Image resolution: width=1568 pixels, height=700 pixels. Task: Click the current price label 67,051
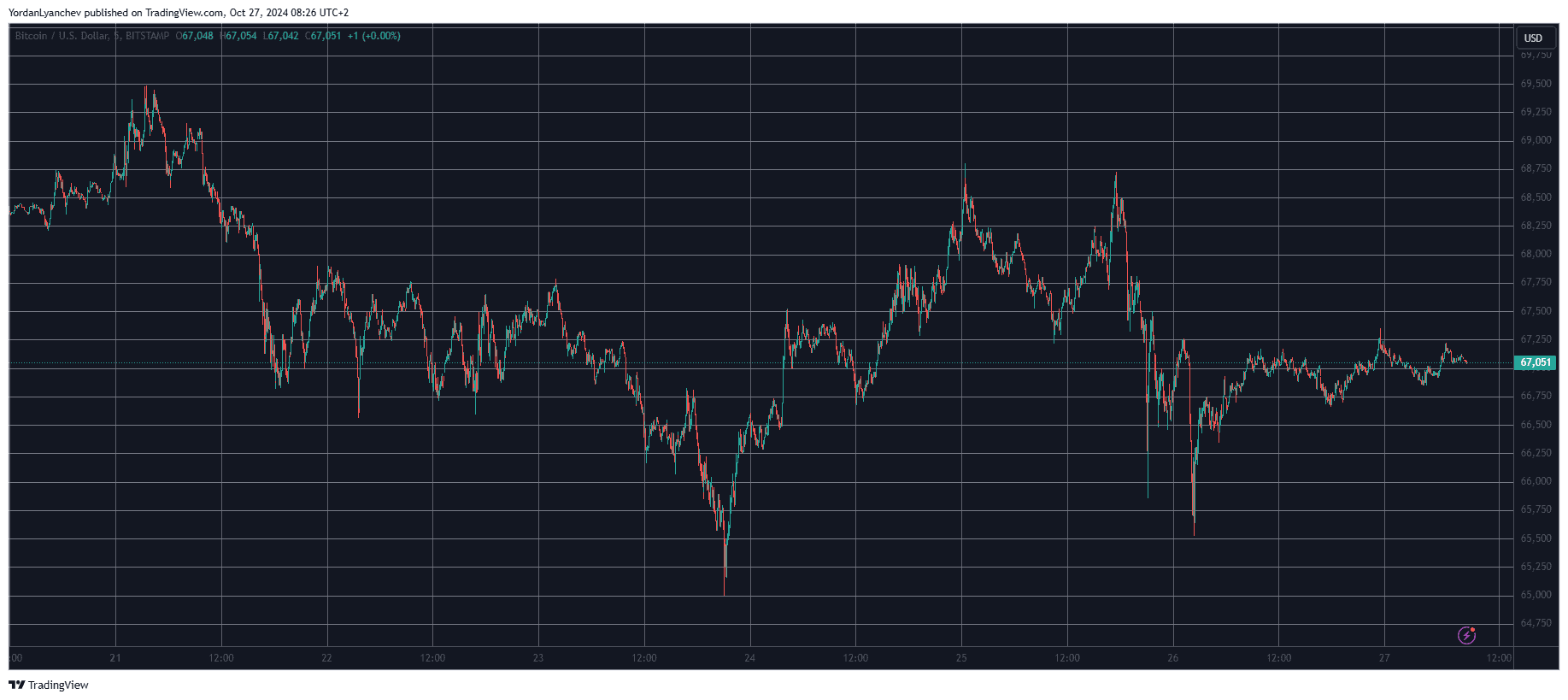[1535, 362]
